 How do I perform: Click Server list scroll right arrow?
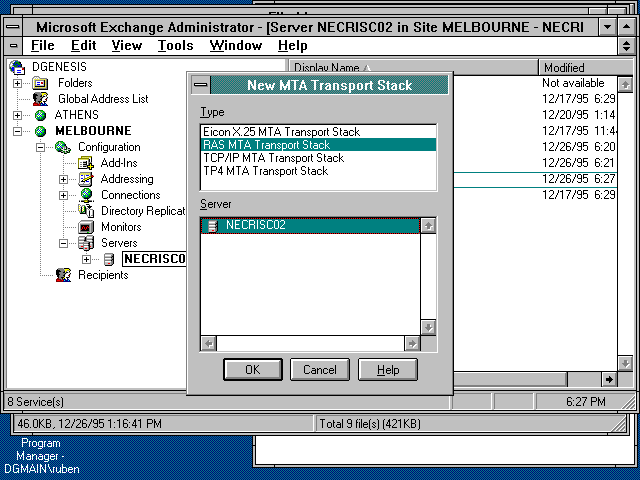[412, 344]
